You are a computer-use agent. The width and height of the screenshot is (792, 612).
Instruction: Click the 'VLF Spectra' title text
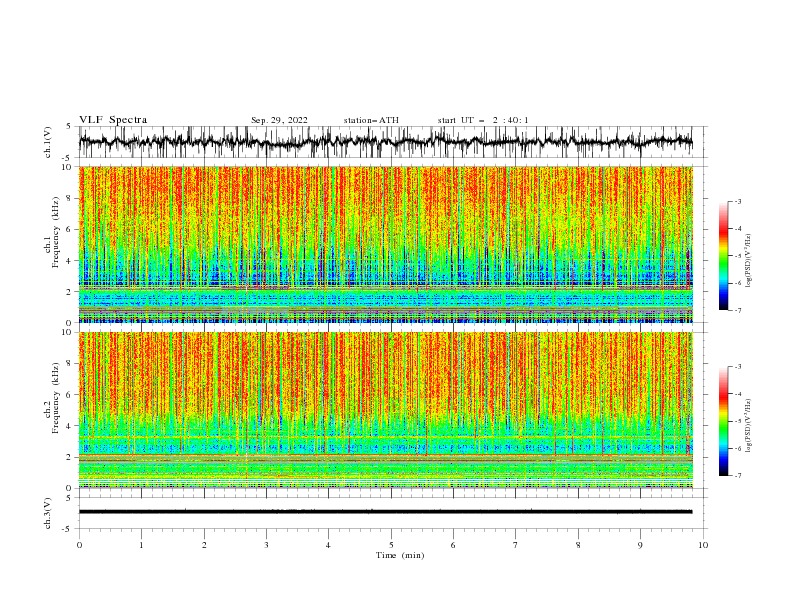pyautogui.click(x=113, y=120)
